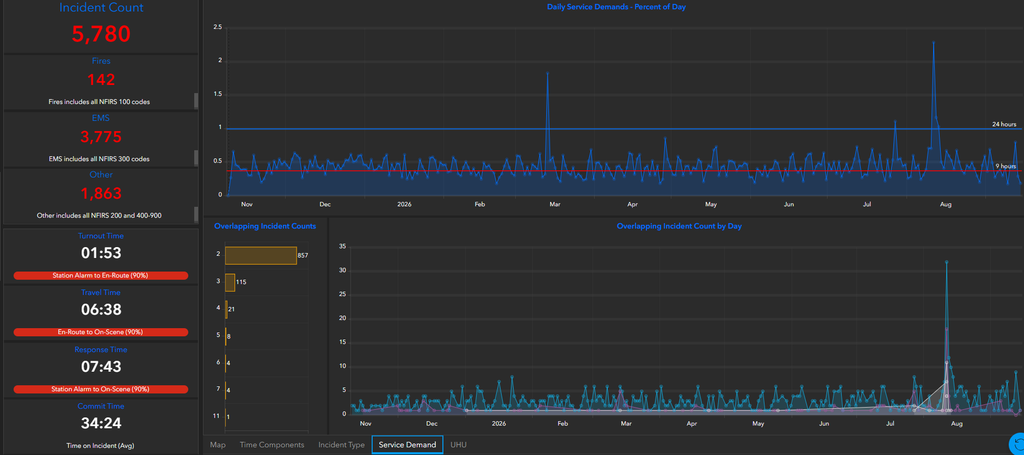Click the 115 bar value label

241,283
